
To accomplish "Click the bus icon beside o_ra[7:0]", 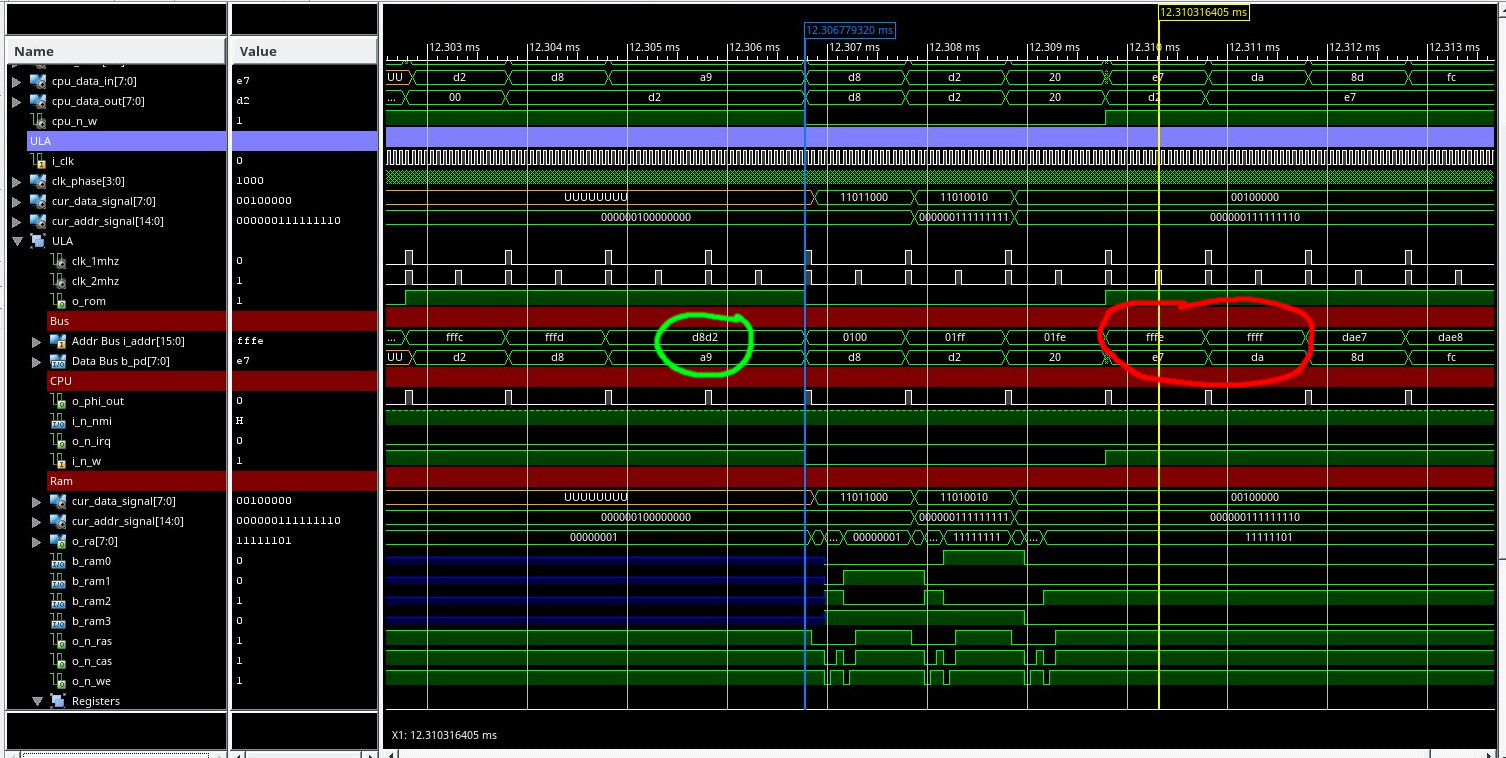I will coord(57,541).
